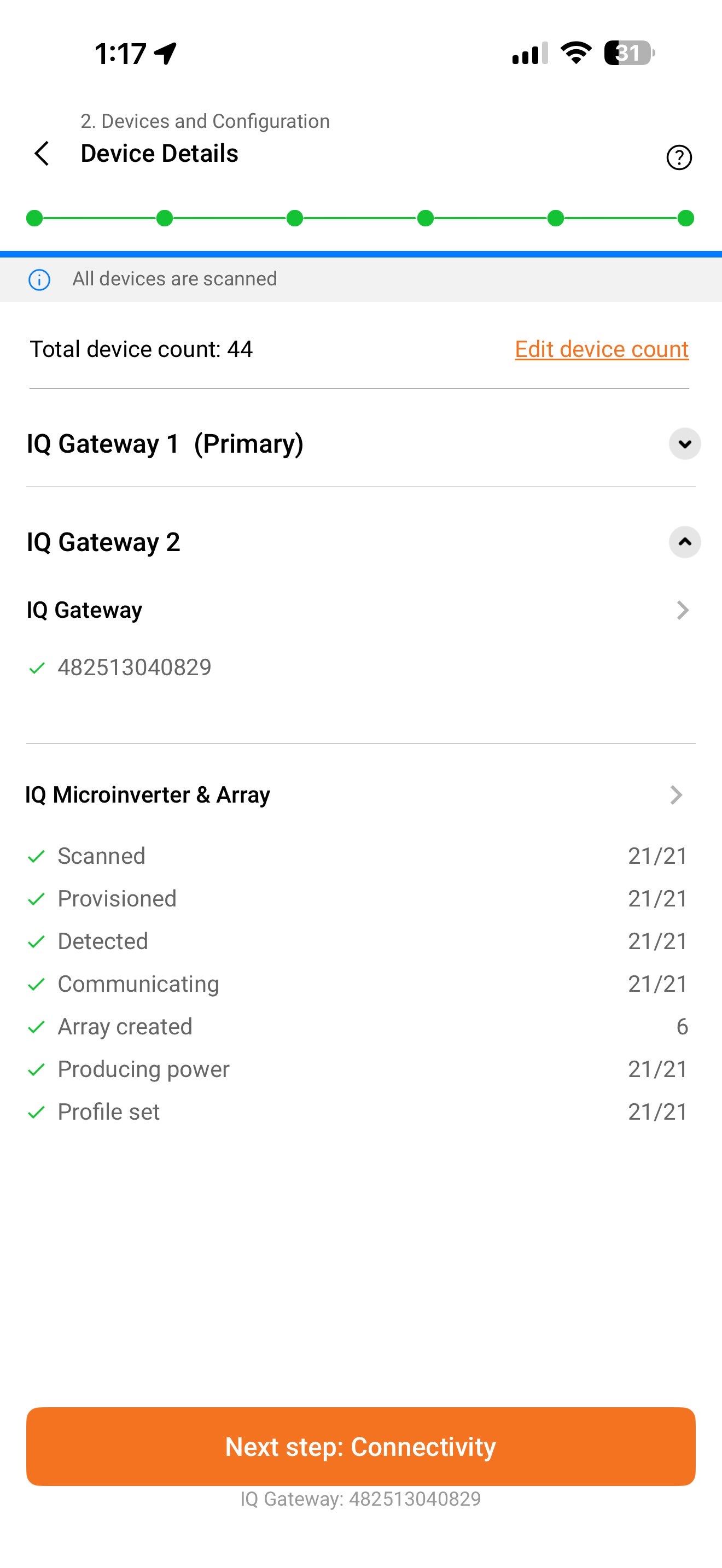Tap the Wi-Fi status icon
Viewport: 722px width, 1568px height.
click(x=575, y=53)
